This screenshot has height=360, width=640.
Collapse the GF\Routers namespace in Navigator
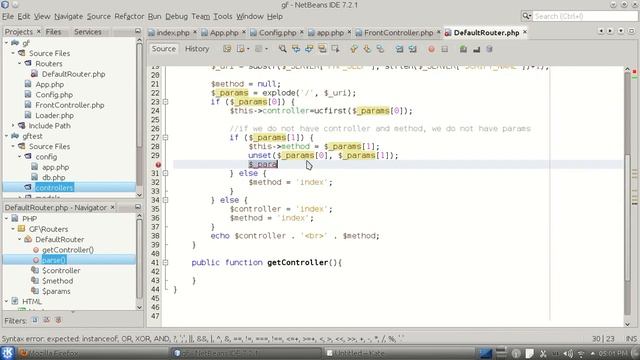tap(13, 229)
